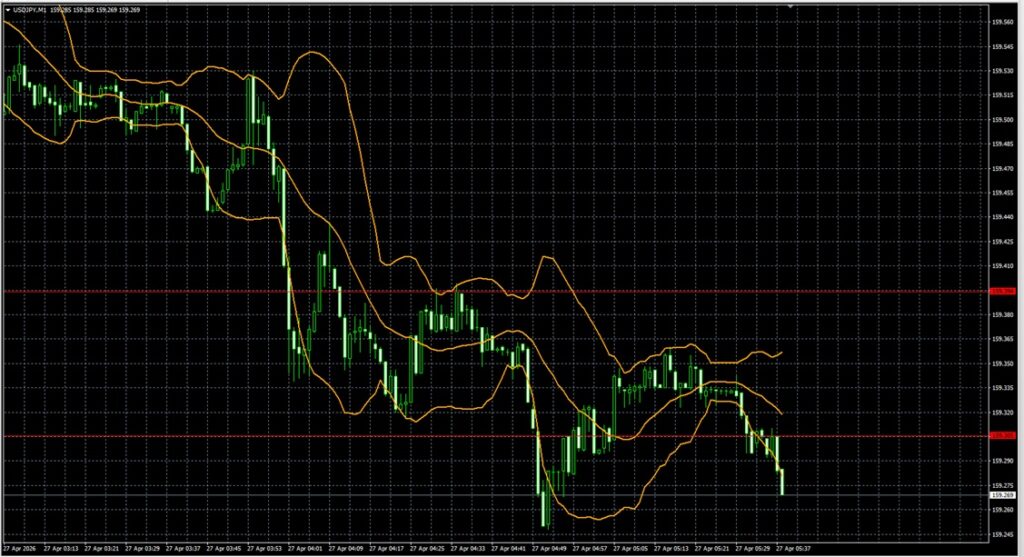
Task: Click the 159.410 price scale label
Action: point(1002,266)
